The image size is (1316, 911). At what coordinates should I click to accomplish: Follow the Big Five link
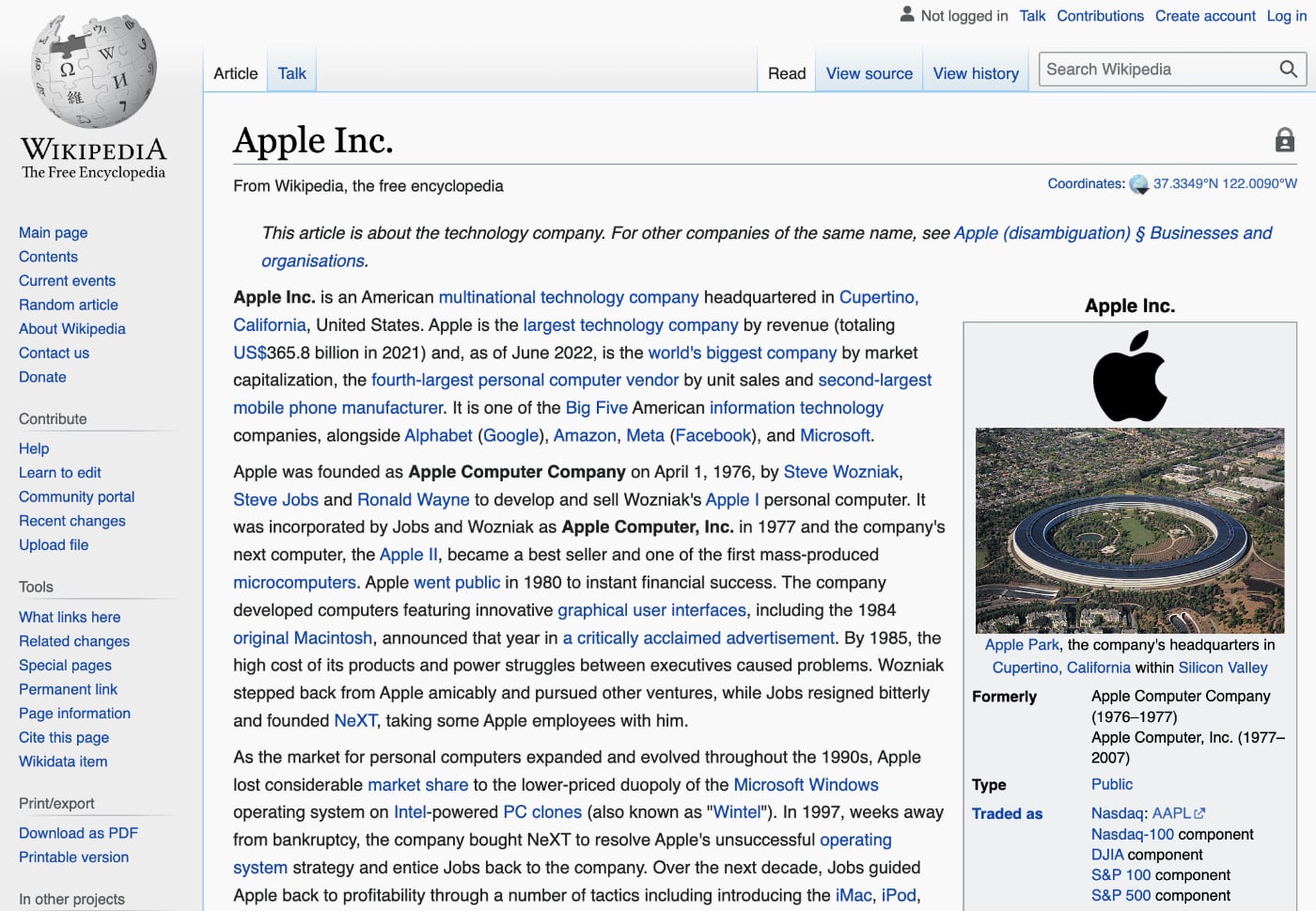(x=597, y=408)
